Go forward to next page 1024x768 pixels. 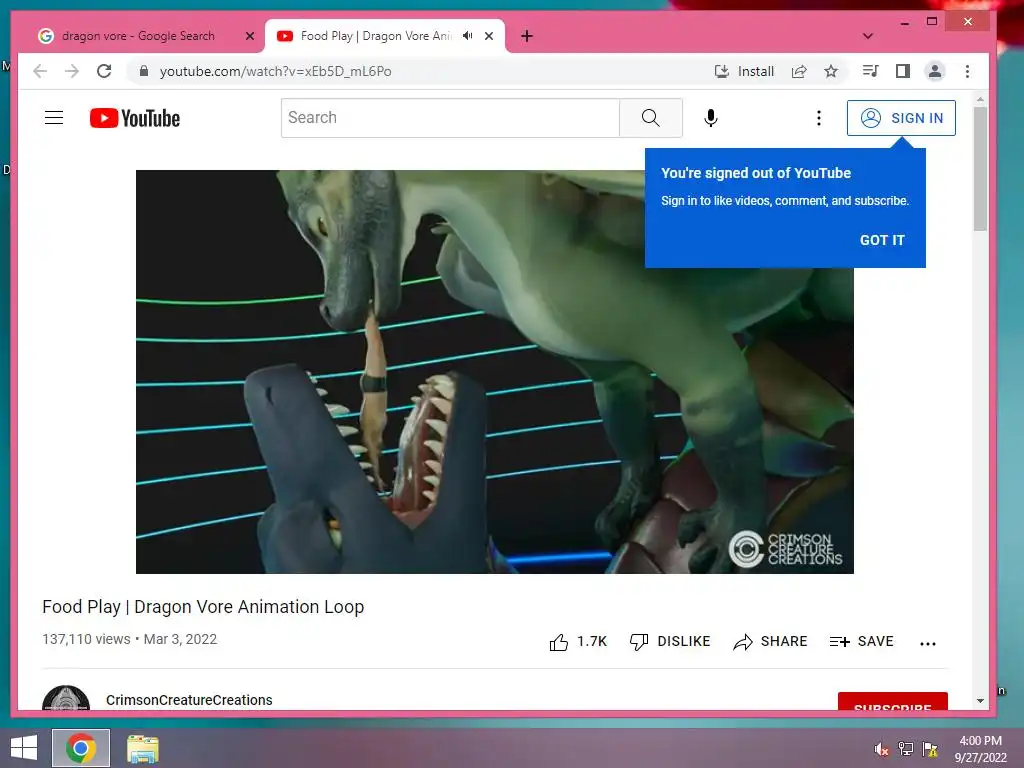72,71
